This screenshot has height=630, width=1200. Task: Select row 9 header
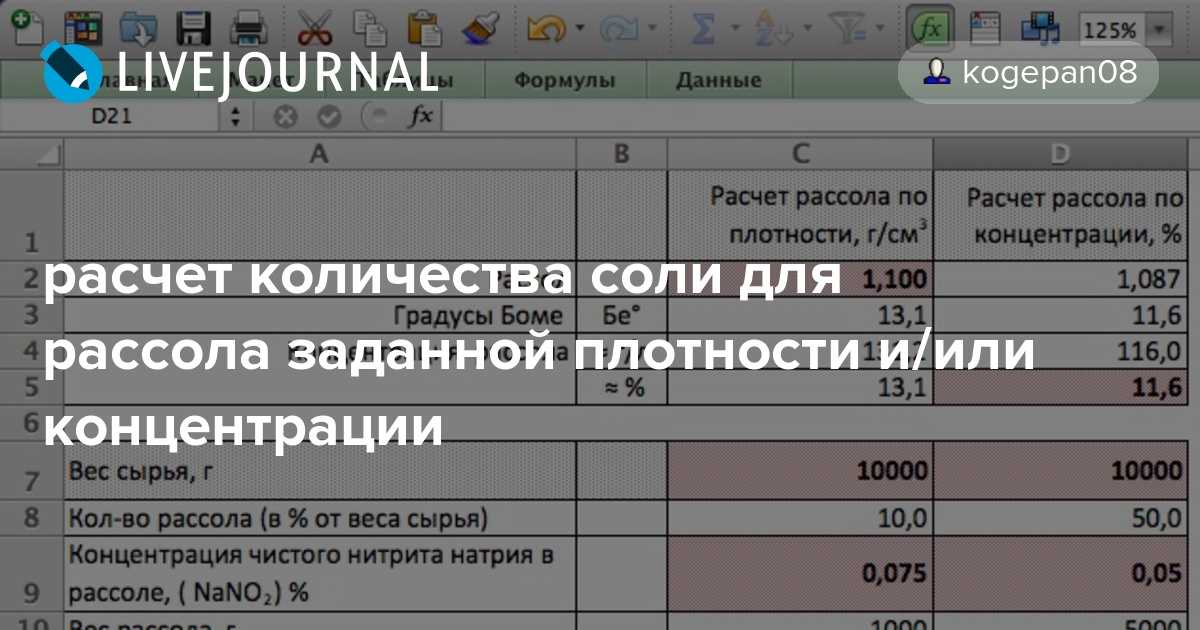tap(32, 575)
